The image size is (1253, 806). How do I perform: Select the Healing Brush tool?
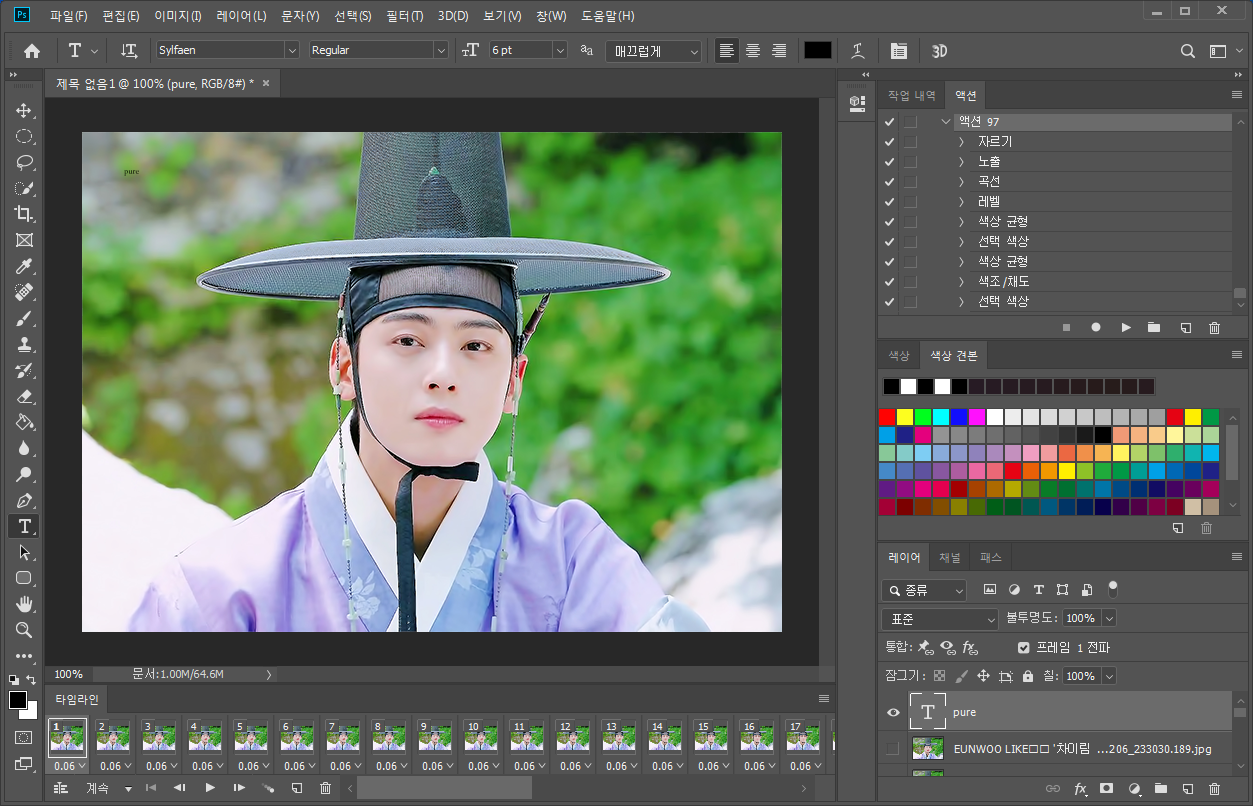pos(24,292)
